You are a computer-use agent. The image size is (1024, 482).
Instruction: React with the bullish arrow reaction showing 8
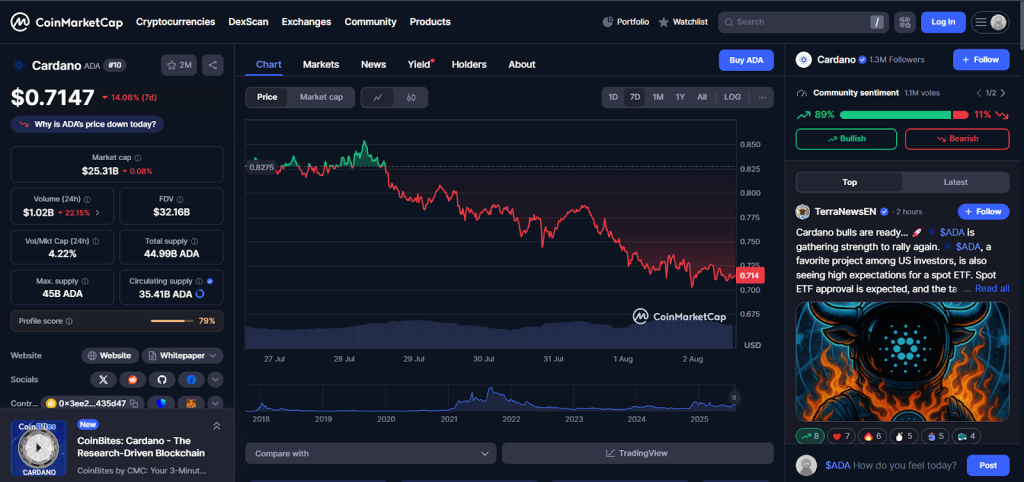[x=808, y=436]
